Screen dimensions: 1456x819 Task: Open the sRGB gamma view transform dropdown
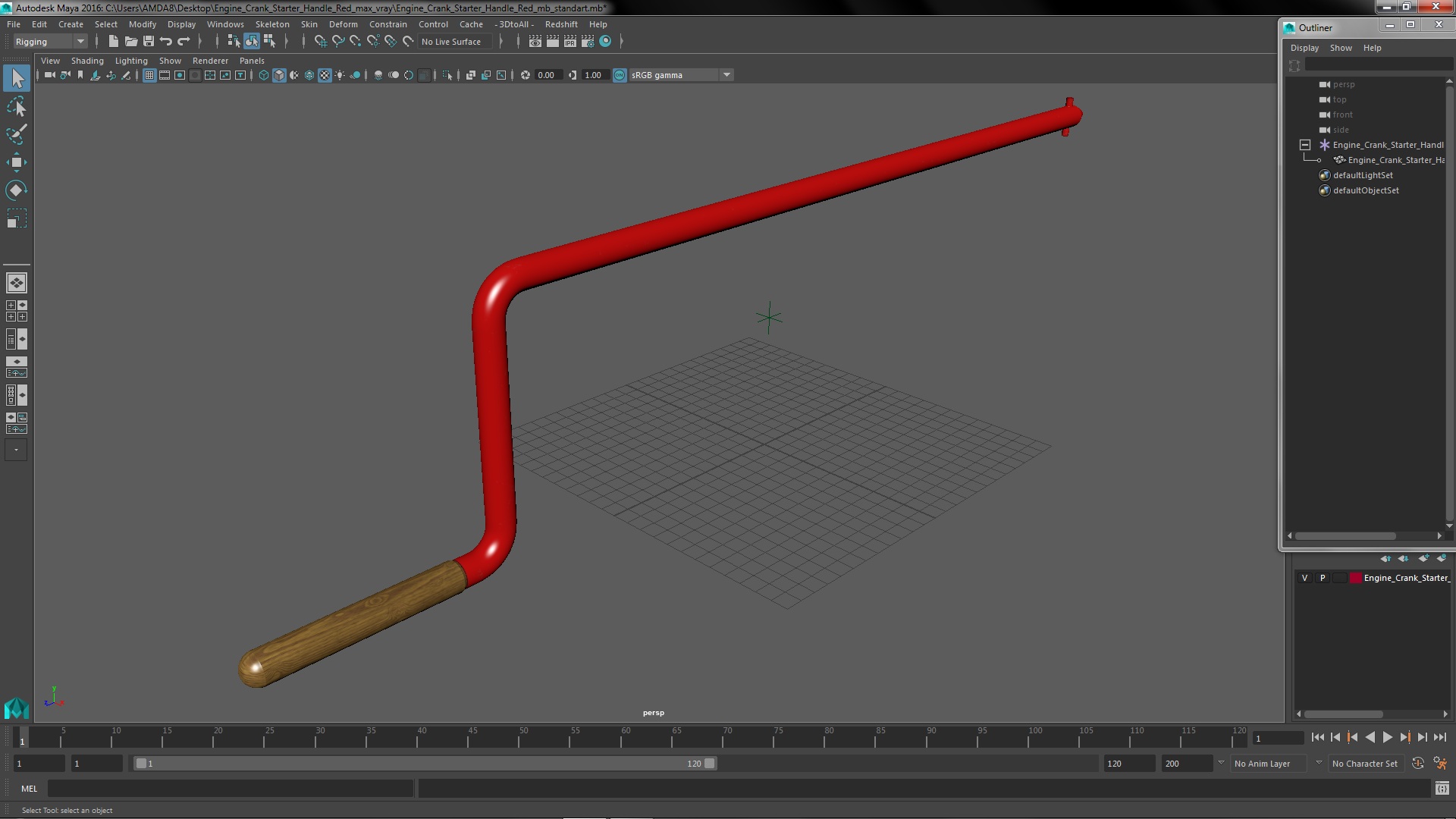click(681, 75)
